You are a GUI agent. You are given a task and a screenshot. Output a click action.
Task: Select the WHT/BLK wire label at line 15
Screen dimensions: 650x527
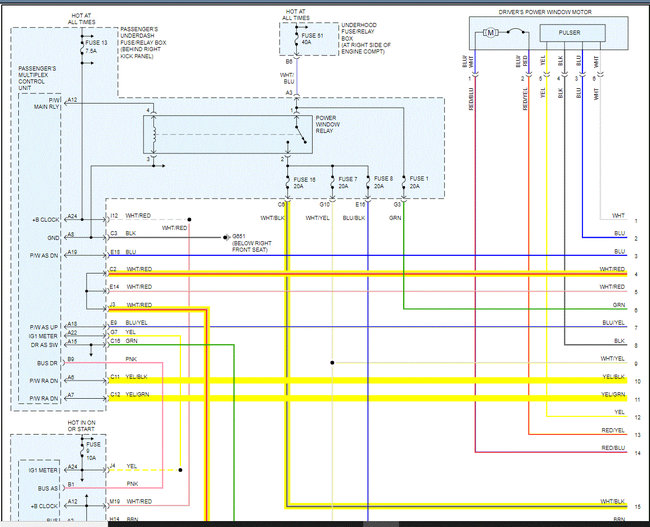click(x=613, y=501)
